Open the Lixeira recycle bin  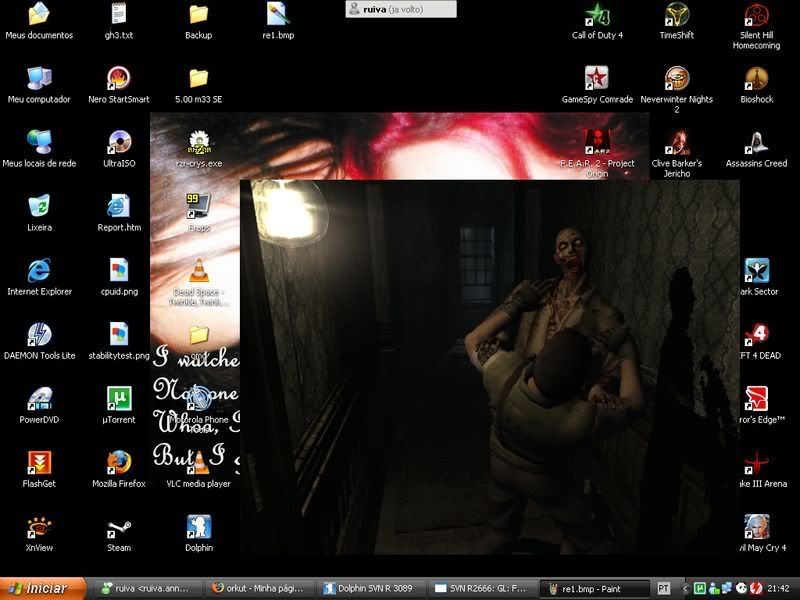(39, 206)
